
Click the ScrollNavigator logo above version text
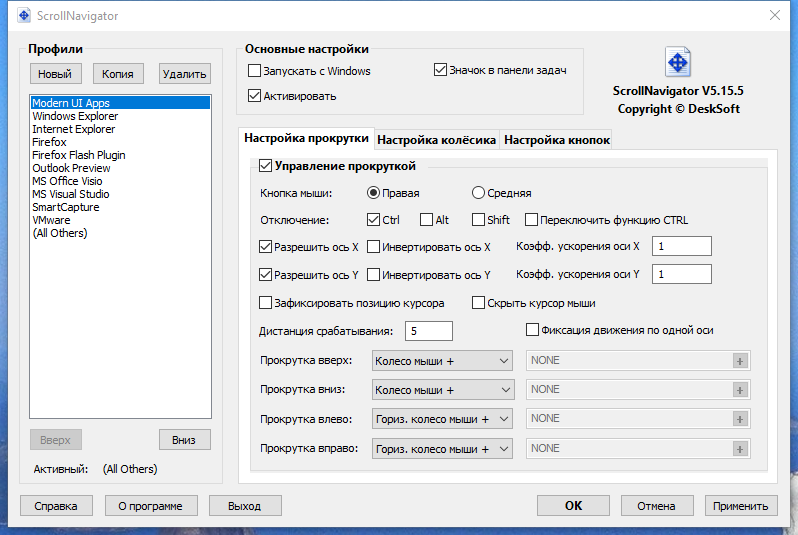(x=678, y=62)
